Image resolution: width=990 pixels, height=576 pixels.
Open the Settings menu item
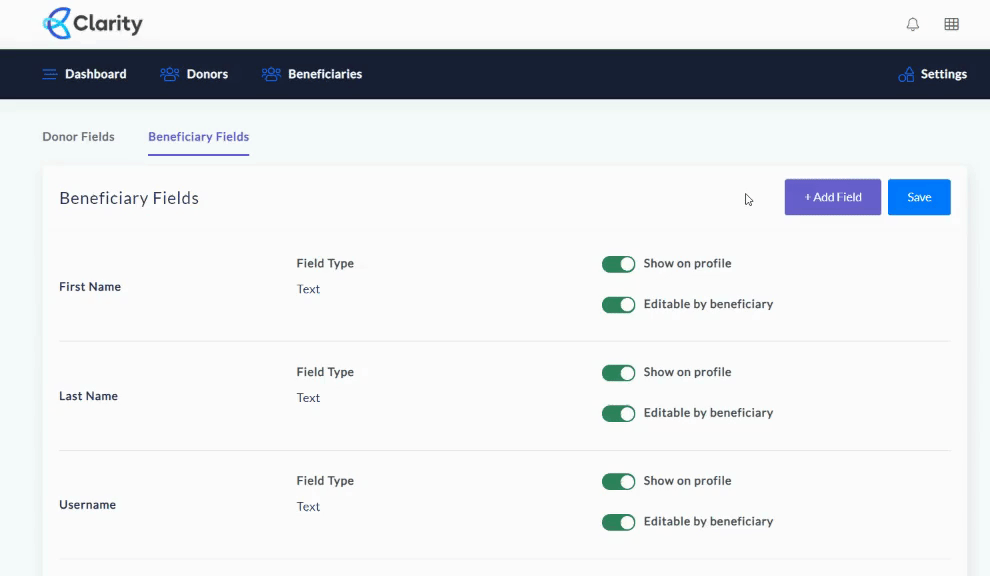tap(940, 74)
